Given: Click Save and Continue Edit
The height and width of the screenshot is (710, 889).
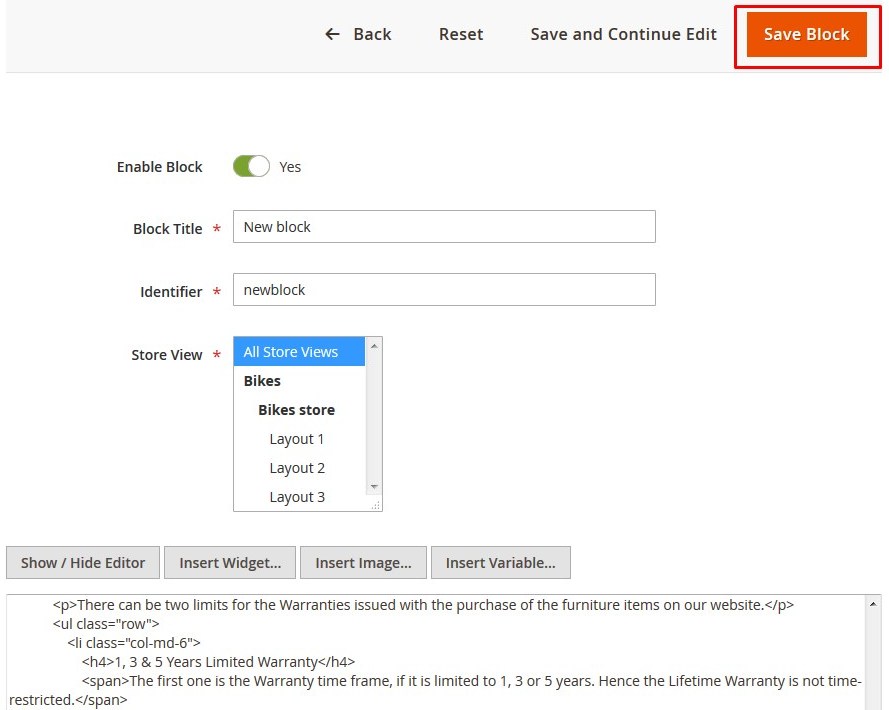Looking at the screenshot, I should click(x=623, y=35).
